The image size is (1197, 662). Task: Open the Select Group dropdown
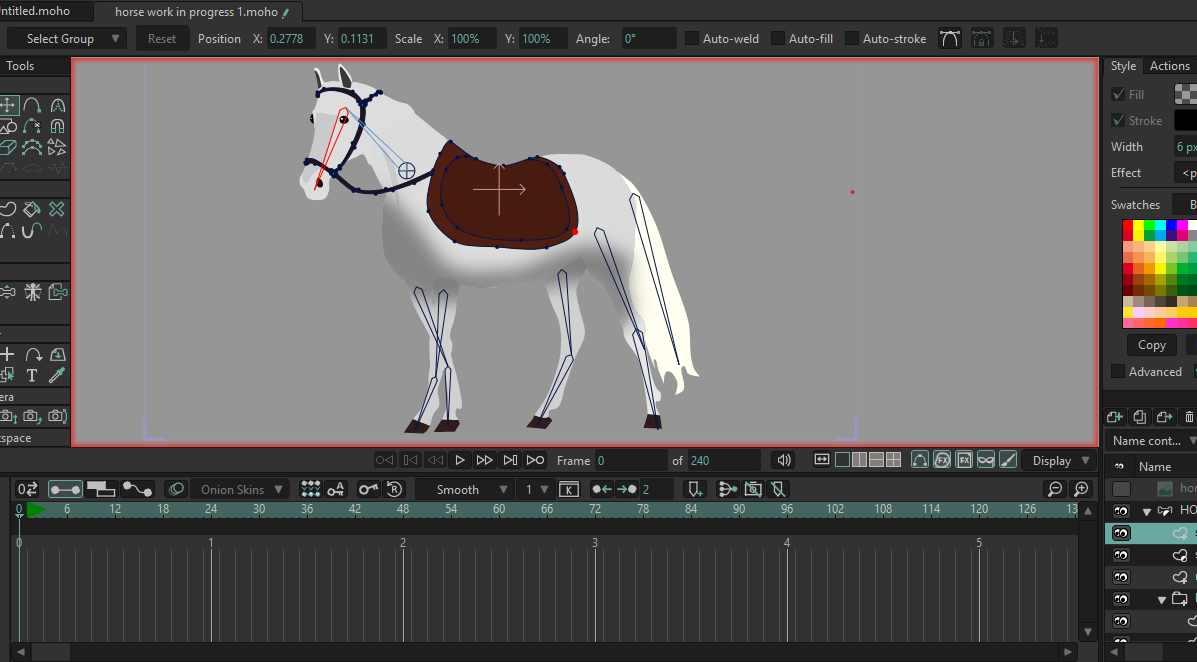pos(68,39)
